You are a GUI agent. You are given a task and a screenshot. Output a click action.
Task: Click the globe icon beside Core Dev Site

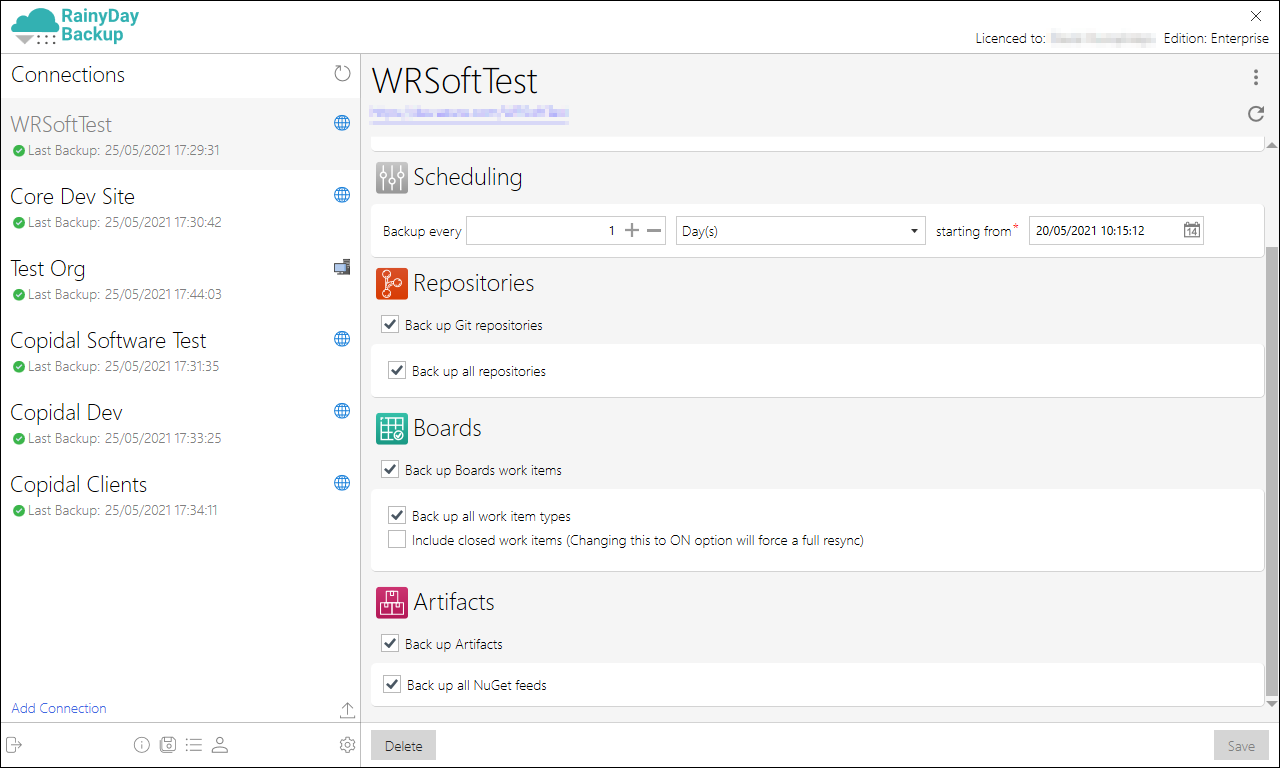click(x=342, y=195)
